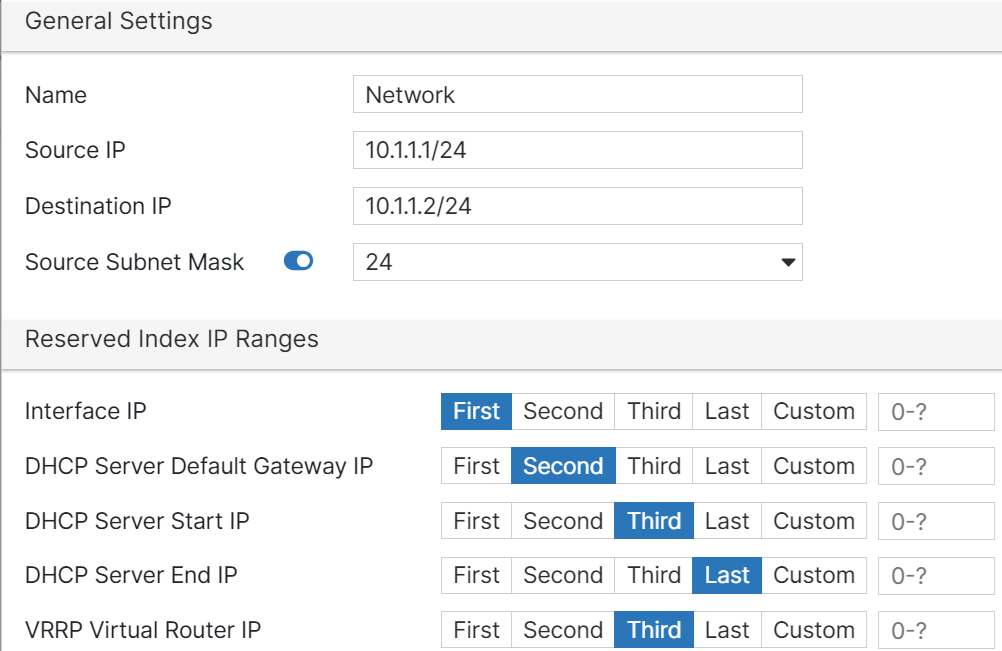This screenshot has height=651, width=1002.
Task: Choose Third for DHCP Server Default Gateway IP
Action: click(x=654, y=466)
